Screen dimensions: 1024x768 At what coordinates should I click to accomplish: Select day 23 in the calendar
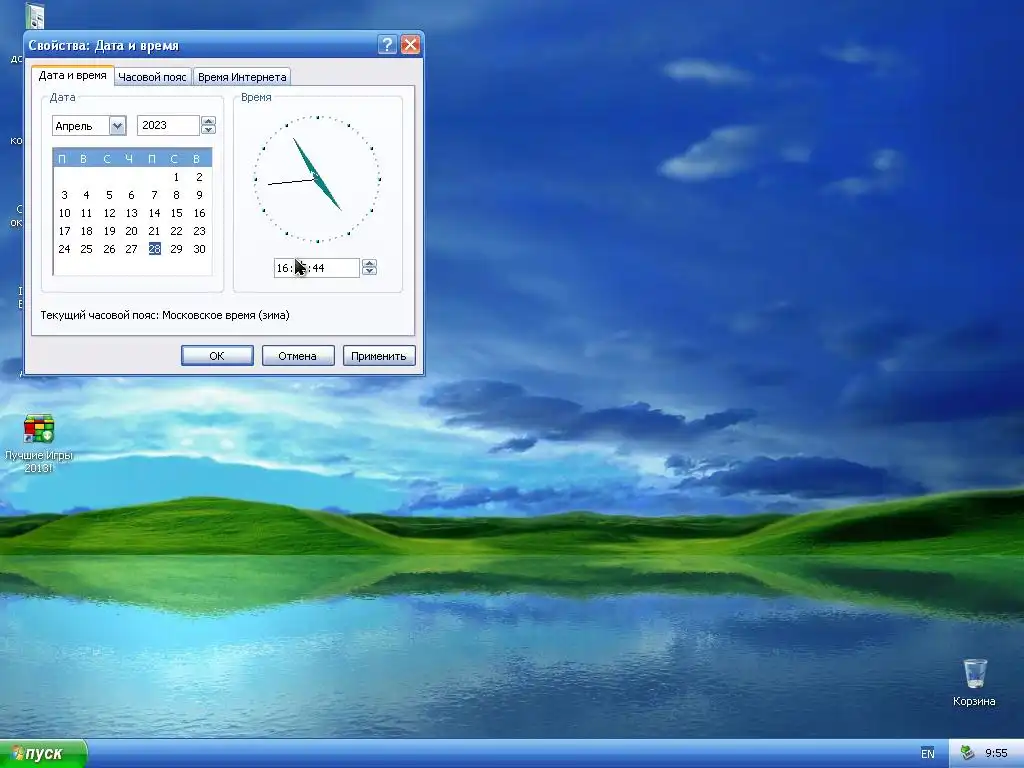pos(199,231)
